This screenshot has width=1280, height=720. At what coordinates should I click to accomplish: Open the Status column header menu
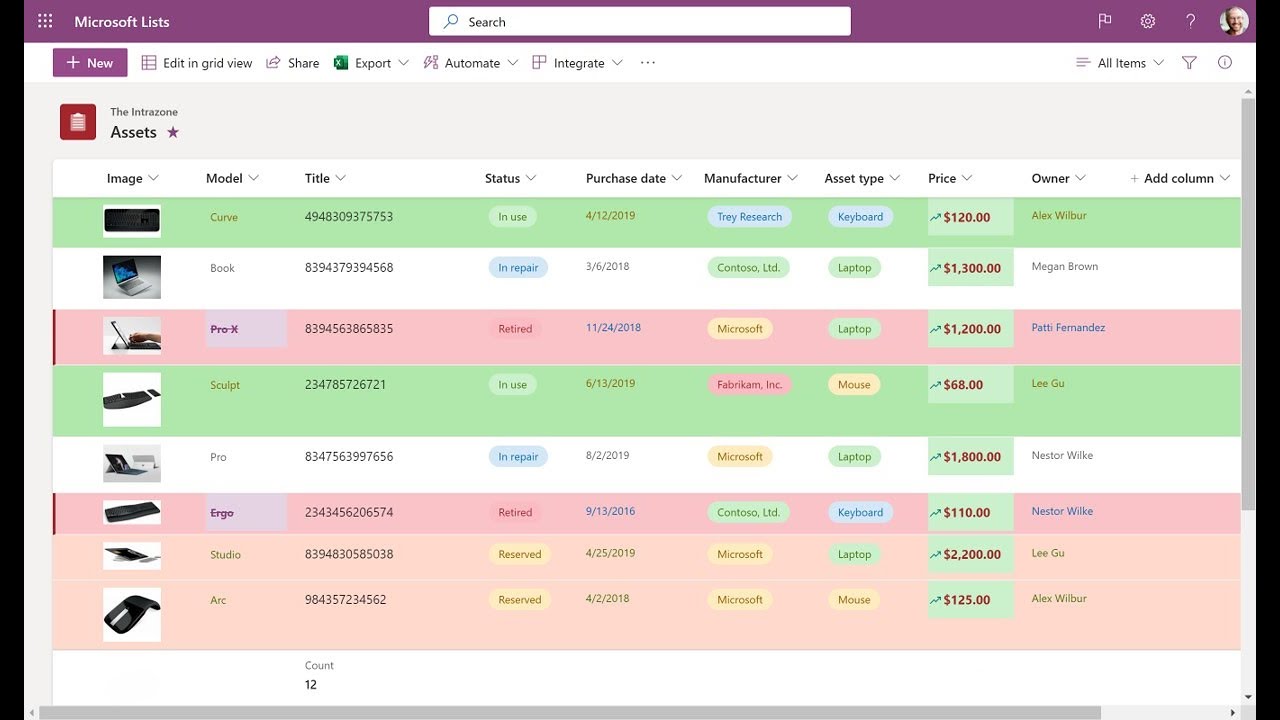511,178
